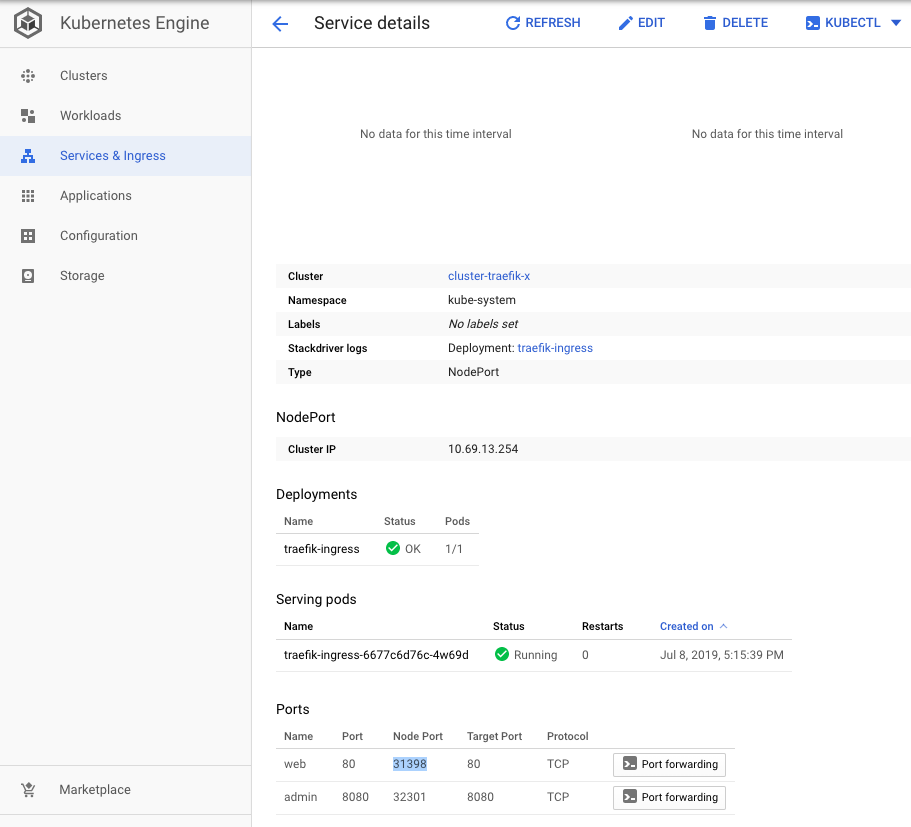Click the Clusters sidebar icon

click(x=28, y=76)
